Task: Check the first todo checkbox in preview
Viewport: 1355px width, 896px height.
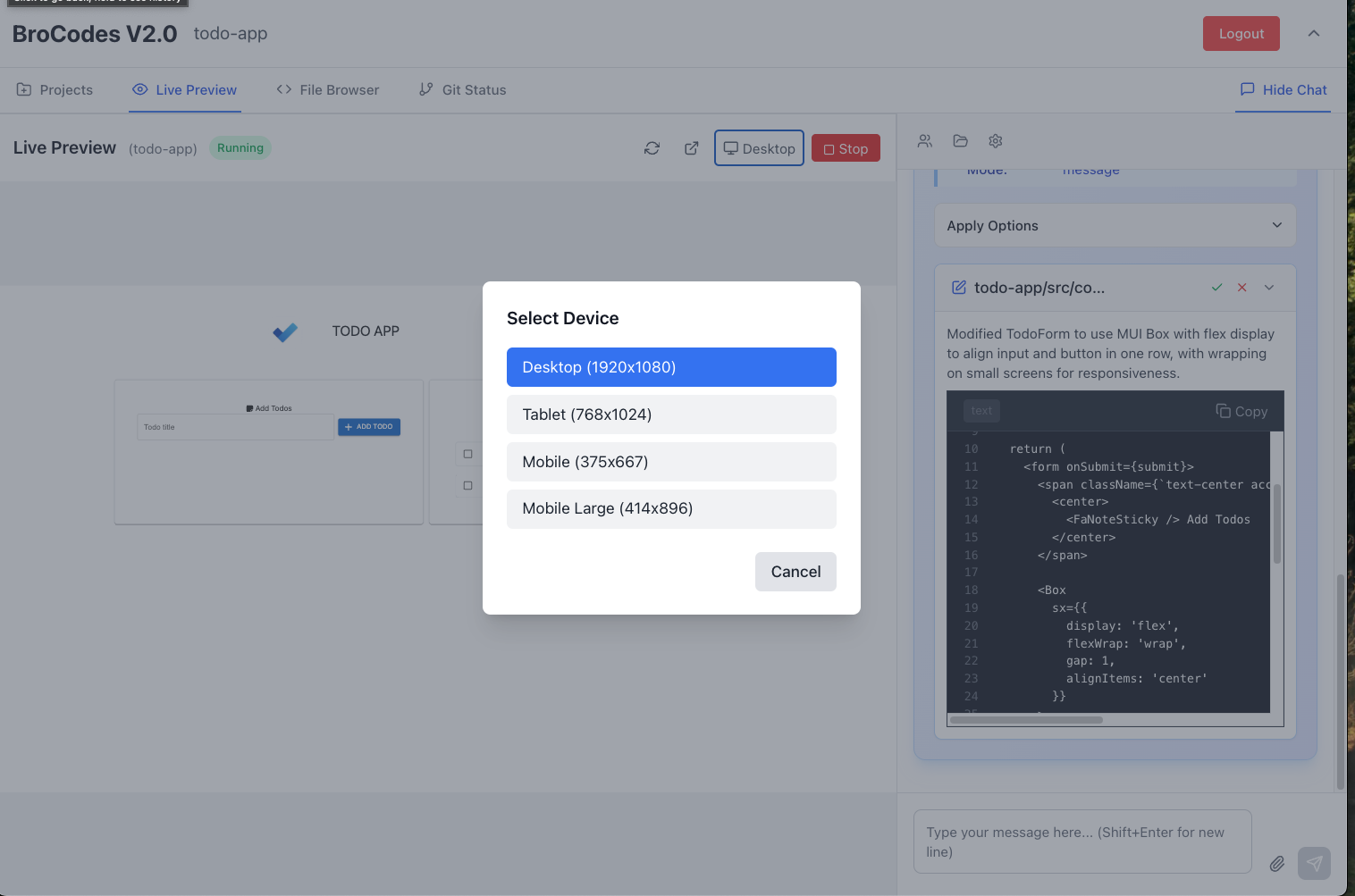Action: pyautogui.click(x=467, y=454)
